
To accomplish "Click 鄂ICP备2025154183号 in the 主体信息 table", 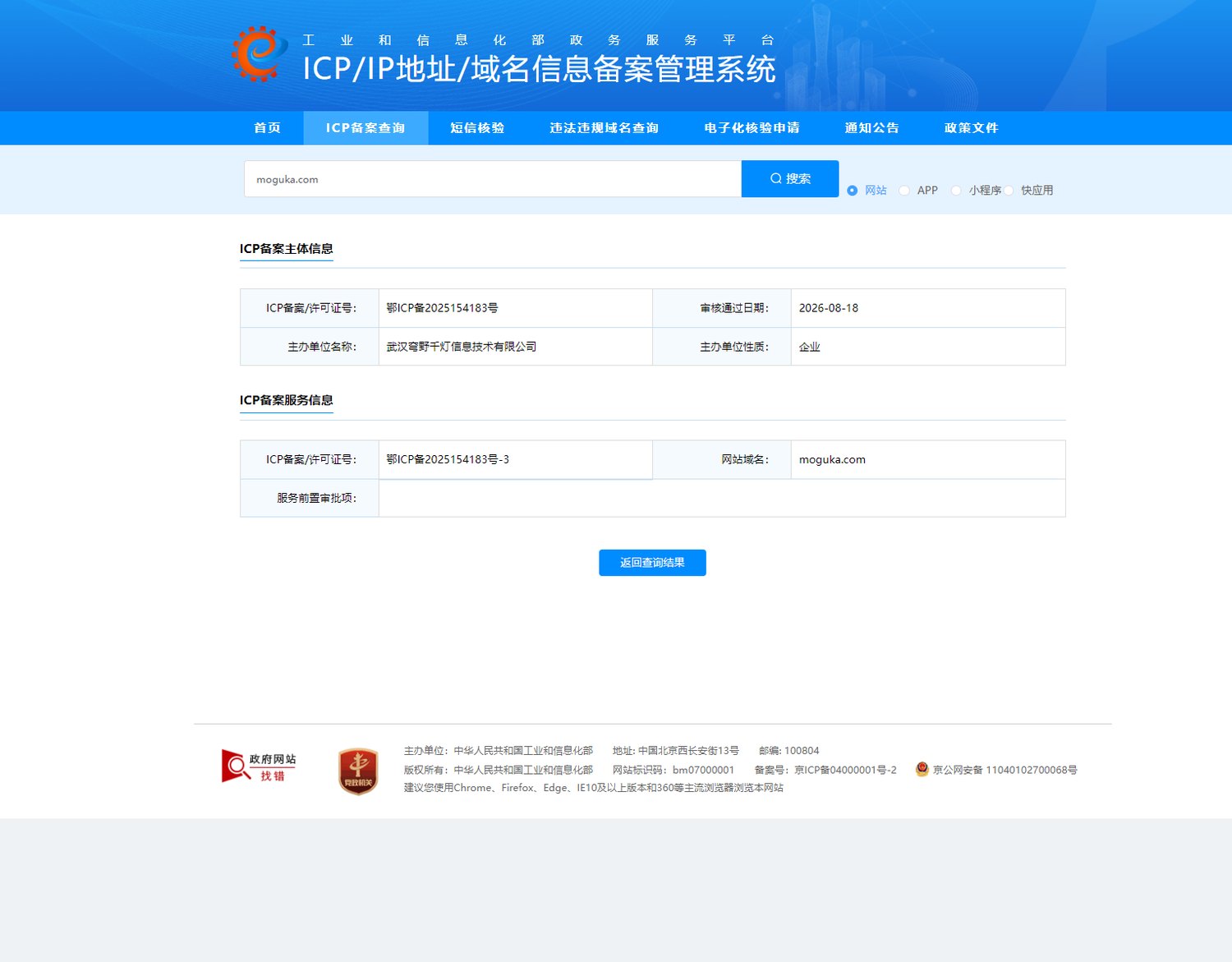I will coord(442,308).
